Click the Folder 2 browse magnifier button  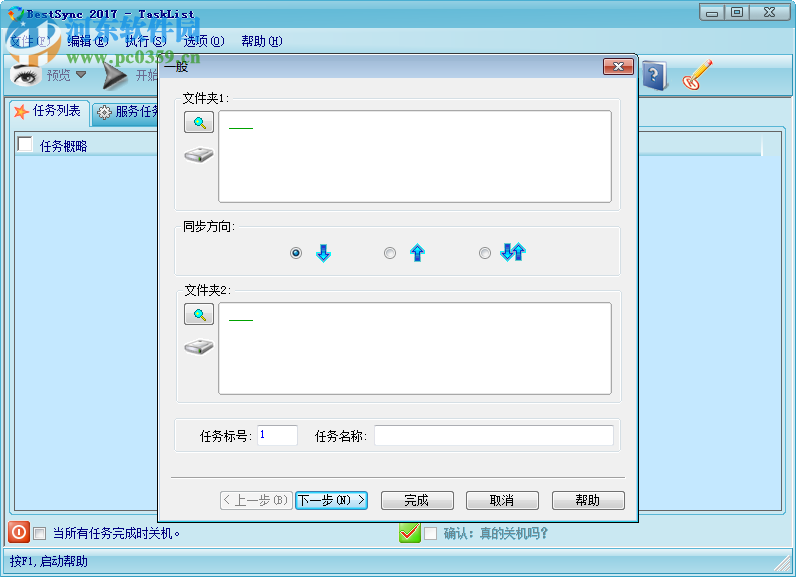point(199,315)
